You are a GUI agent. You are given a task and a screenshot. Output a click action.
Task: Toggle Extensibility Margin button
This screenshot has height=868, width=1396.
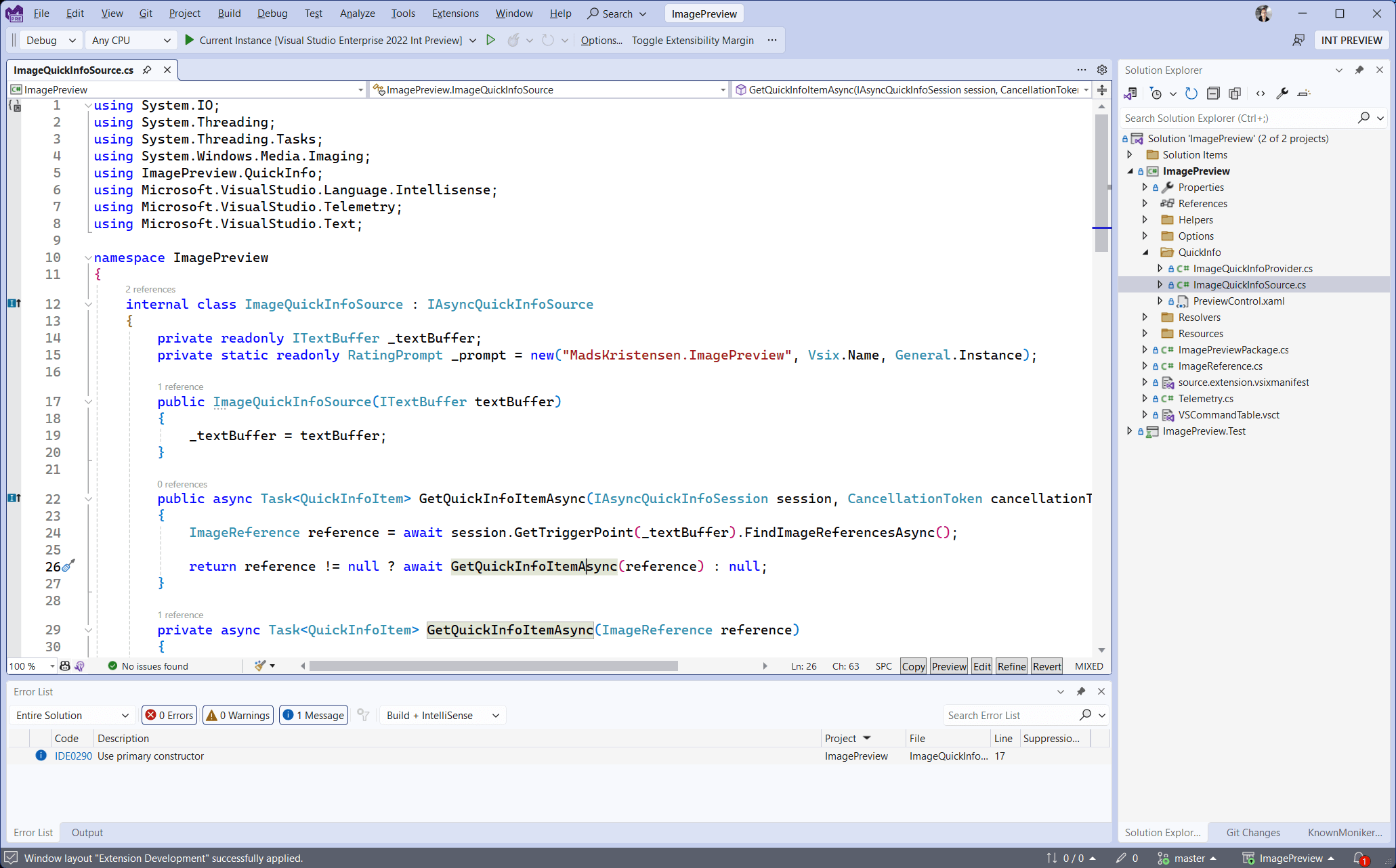(692, 40)
